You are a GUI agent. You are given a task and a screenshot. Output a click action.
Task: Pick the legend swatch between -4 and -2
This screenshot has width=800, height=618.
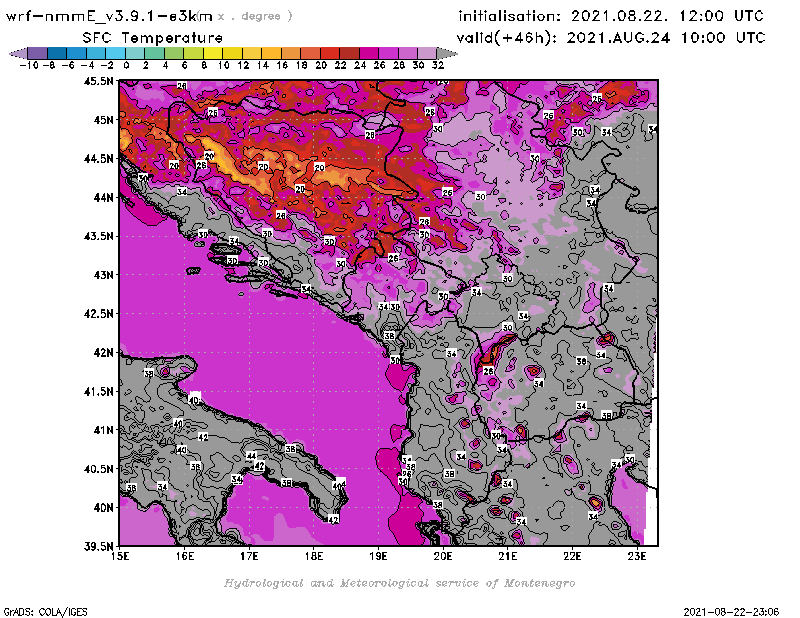pos(96,53)
